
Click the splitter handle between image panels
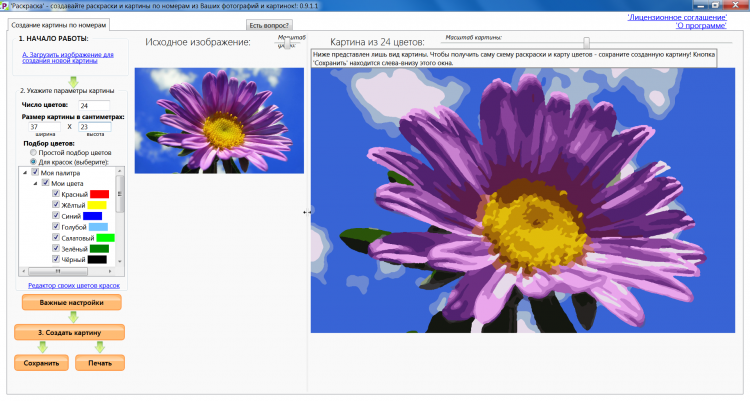click(307, 212)
